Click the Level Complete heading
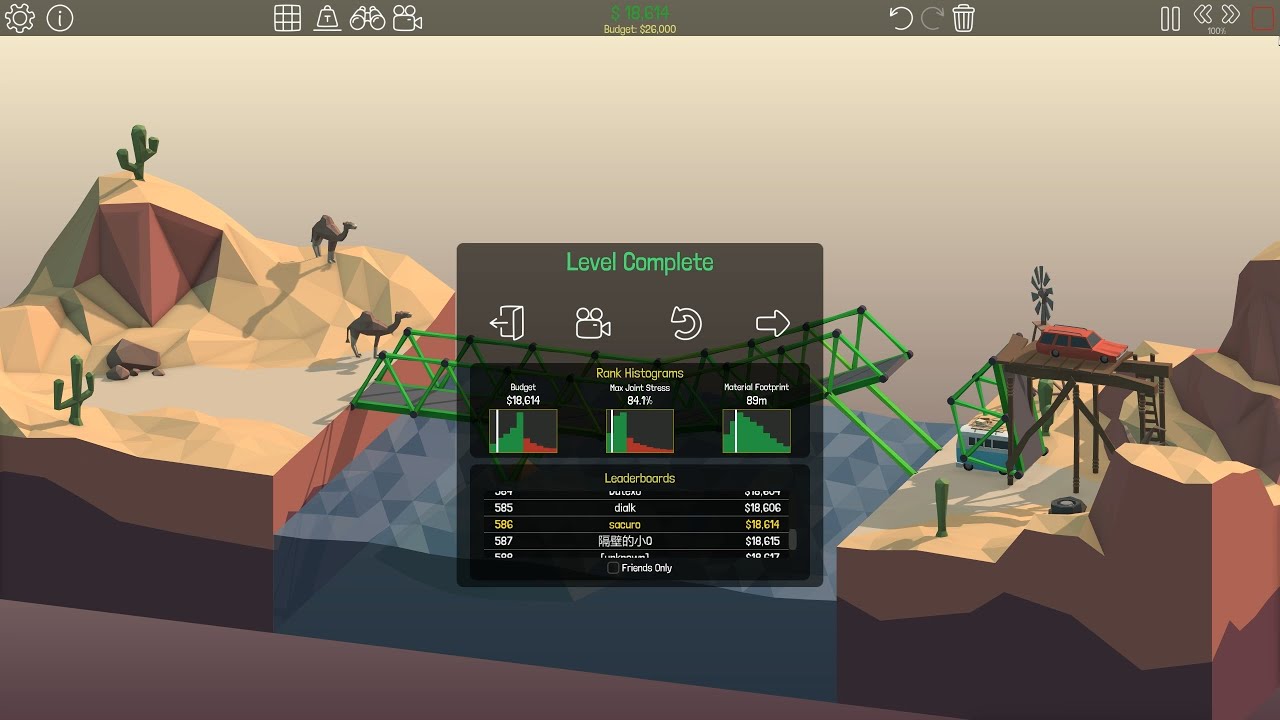 [x=640, y=262]
